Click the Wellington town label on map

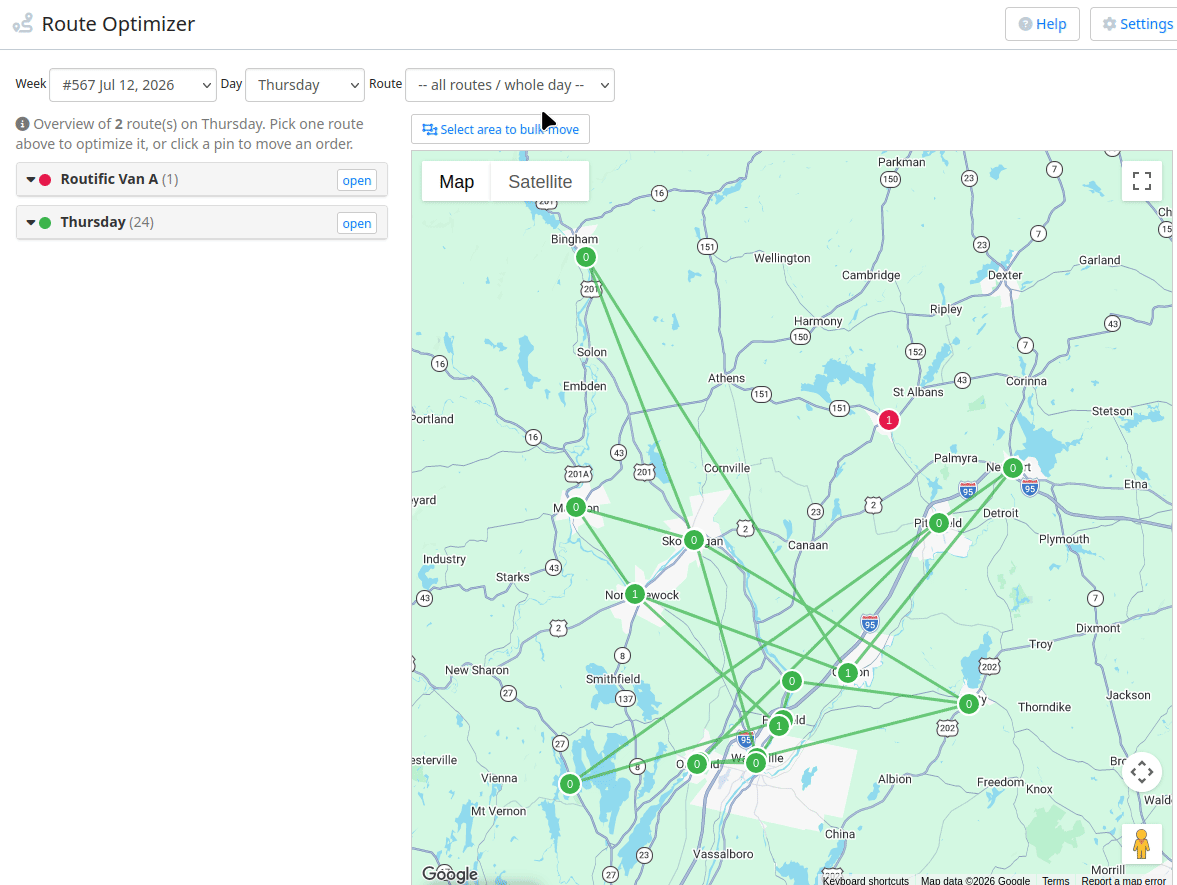click(782, 258)
